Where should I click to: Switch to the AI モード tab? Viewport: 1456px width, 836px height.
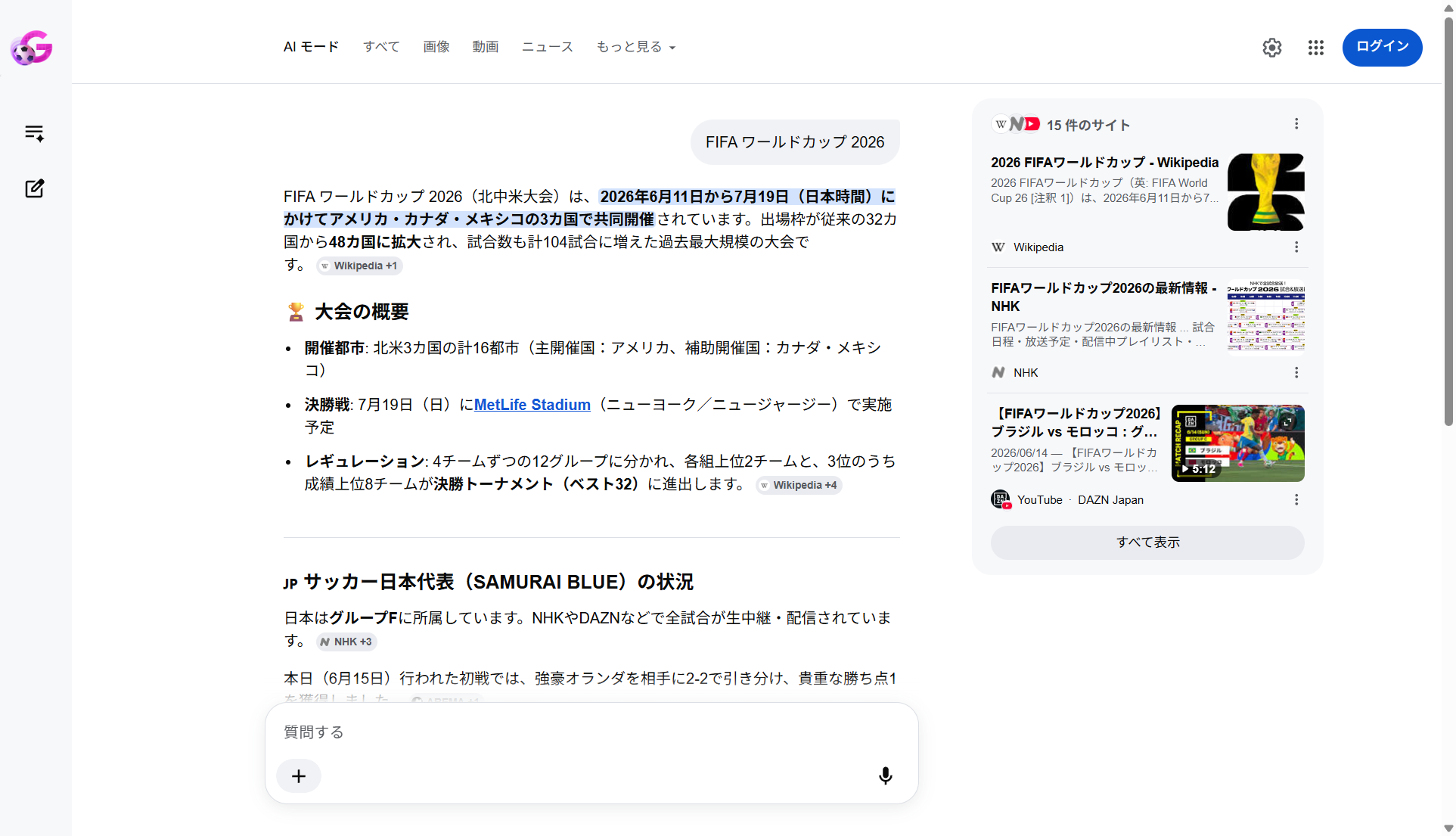click(311, 47)
